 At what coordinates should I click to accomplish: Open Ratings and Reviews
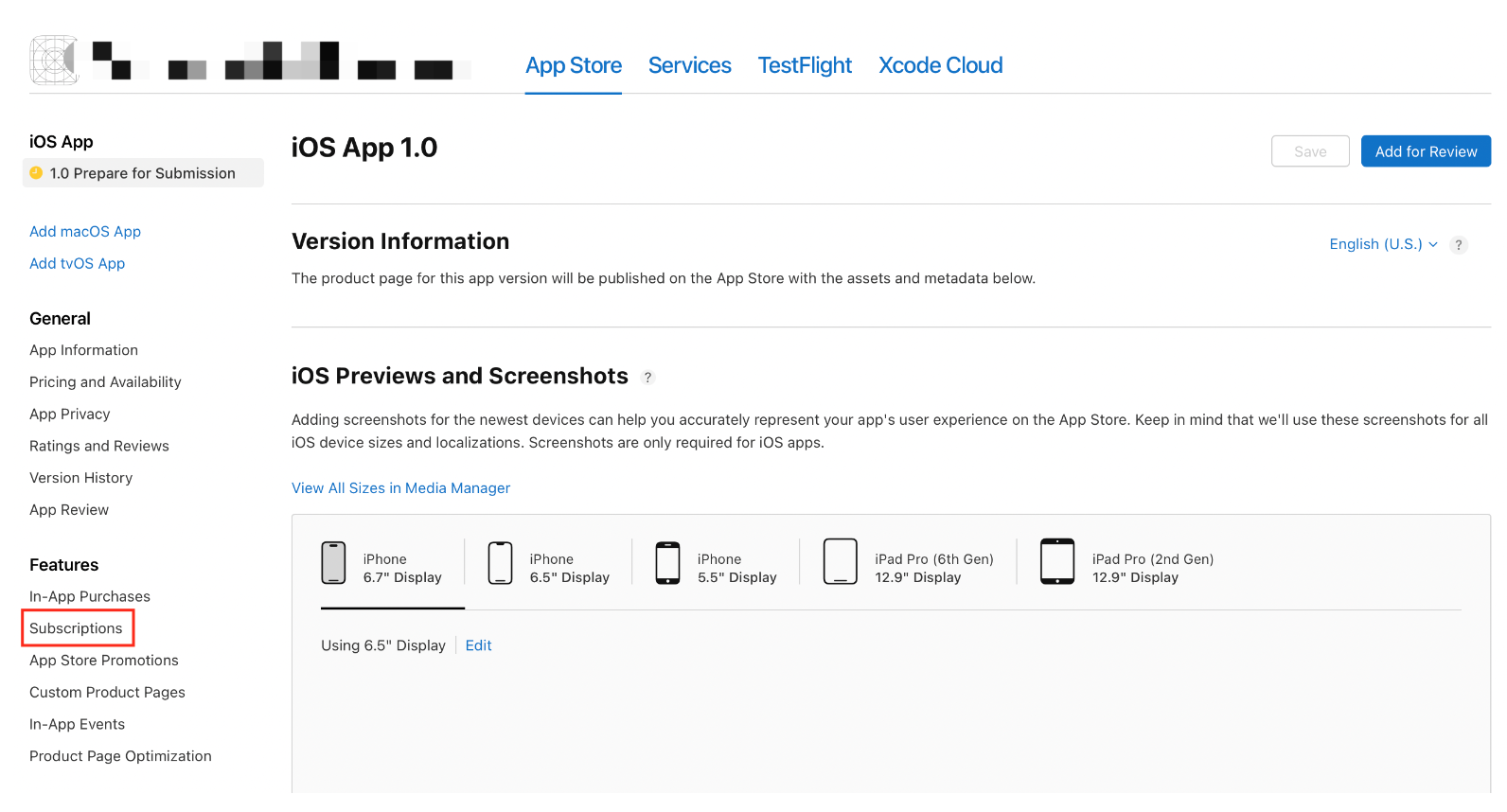click(x=99, y=446)
